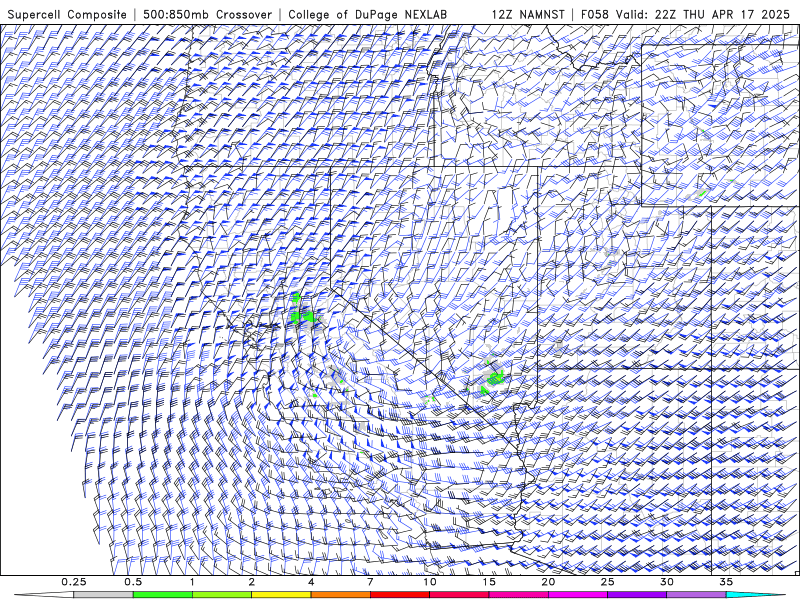Select the bright green legend segment between 0.5 and 1
800x600 pixels.
coord(163,595)
